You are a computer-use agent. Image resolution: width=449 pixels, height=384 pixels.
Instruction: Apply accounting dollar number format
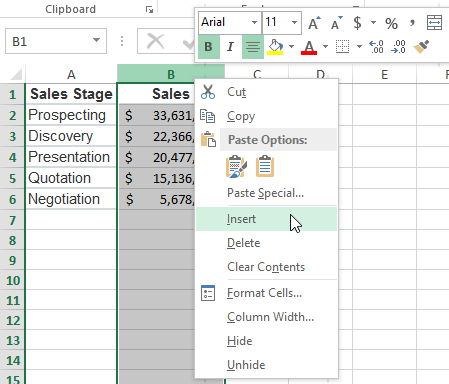[x=357, y=23]
